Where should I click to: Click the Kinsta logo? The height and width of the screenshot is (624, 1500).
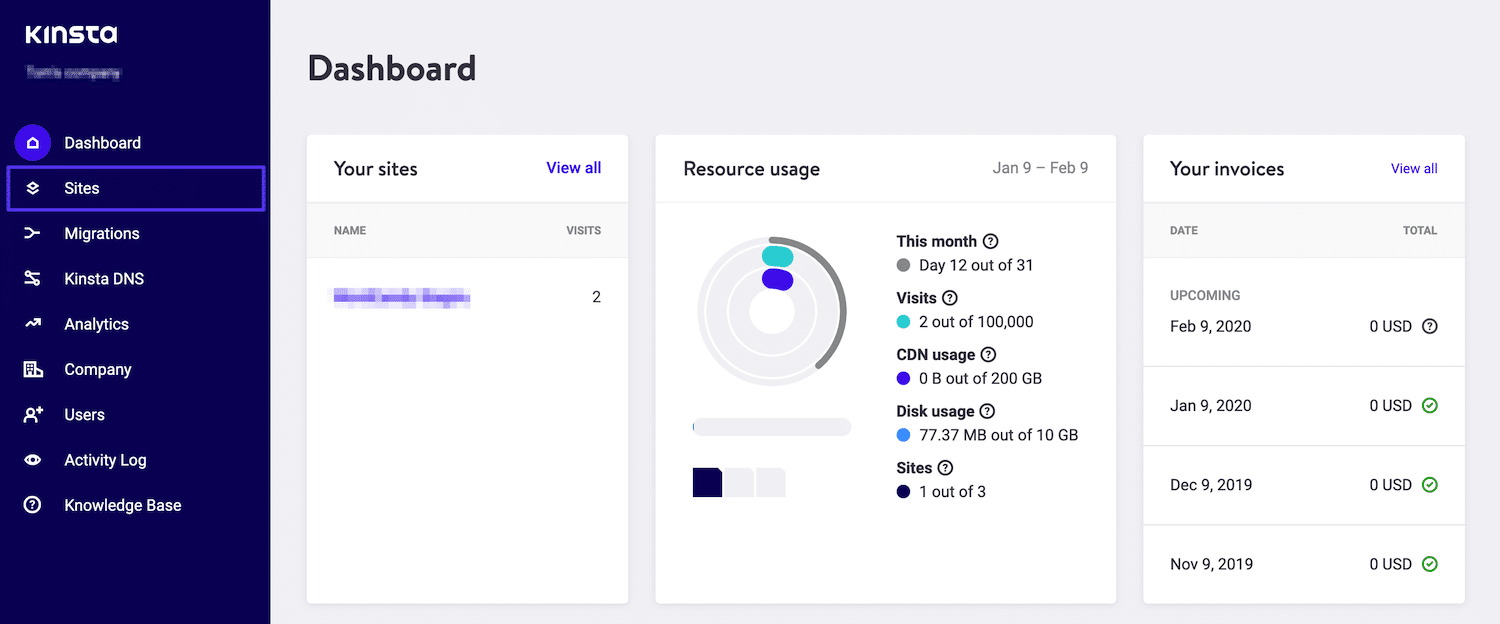click(x=70, y=33)
